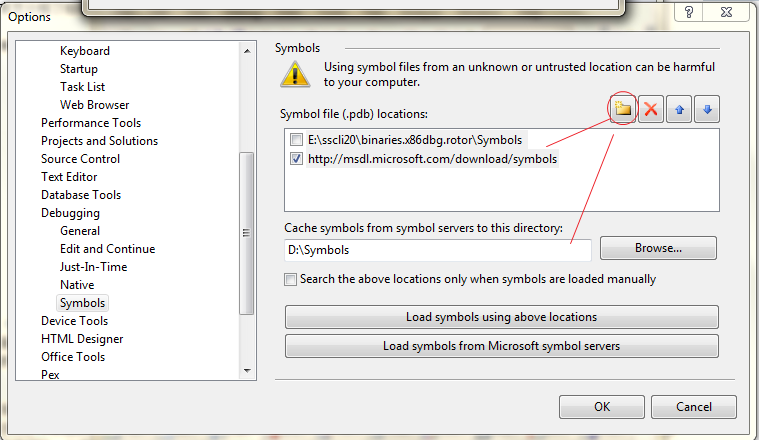Click Load symbols using above locations
Viewport: 759px width, 440px height.
[x=501, y=317]
